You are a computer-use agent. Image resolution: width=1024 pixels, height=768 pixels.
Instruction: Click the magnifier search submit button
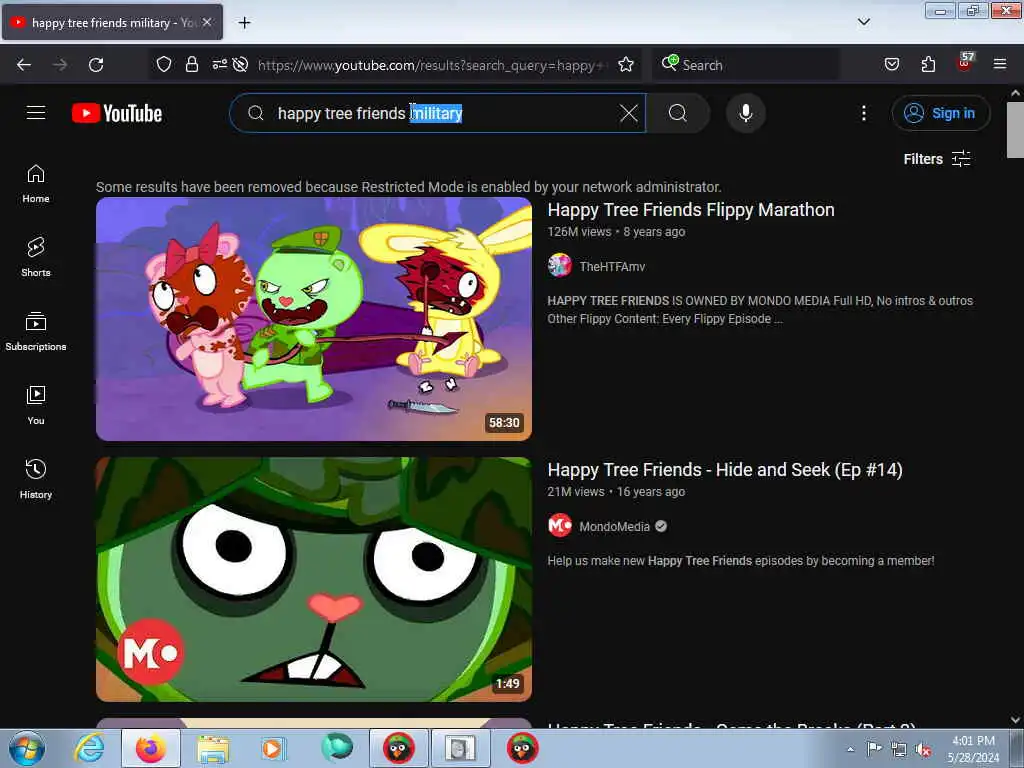678,113
